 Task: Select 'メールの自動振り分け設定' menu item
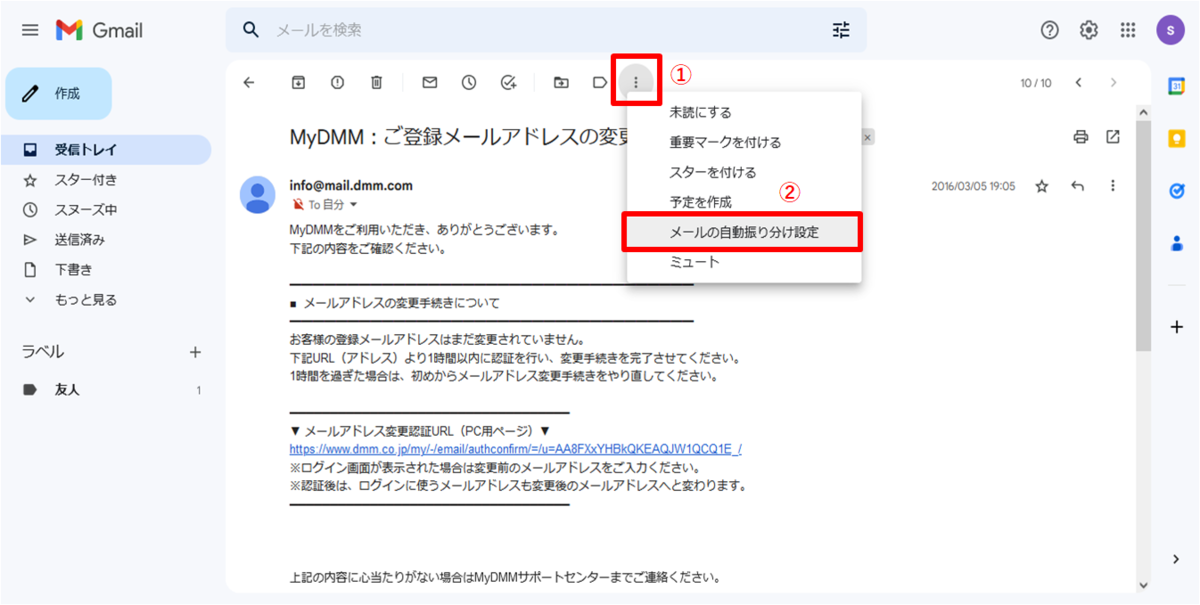[x=744, y=232]
